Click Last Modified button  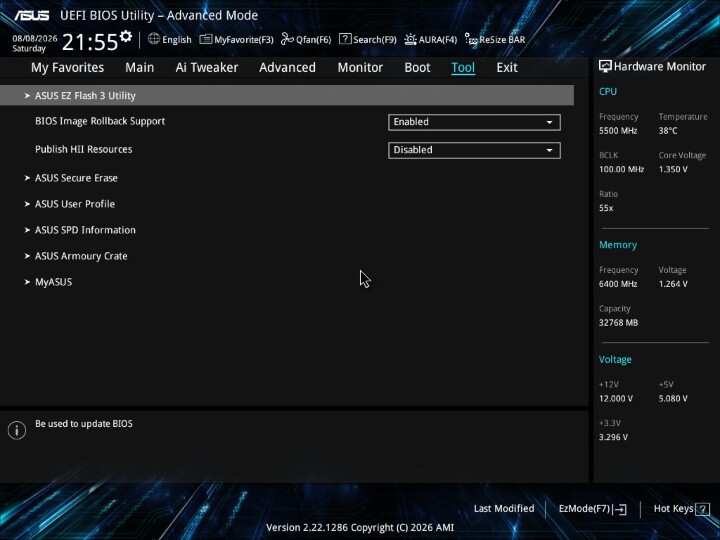pos(504,509)
